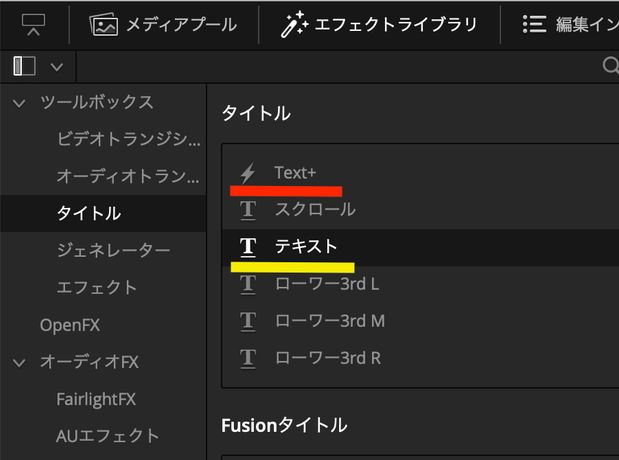Image resolution: width=619 pixels, height=460 pixels.
Task: Open the FairlightFX category
Action: pyautogui.click(x=96, y=399)
